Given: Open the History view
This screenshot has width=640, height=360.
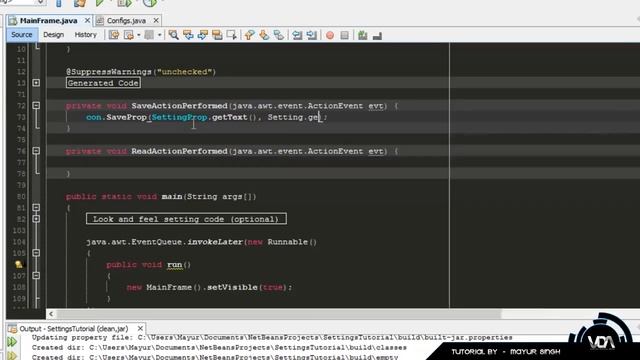Looking at the screenshot, I should (x=85, y=35).
